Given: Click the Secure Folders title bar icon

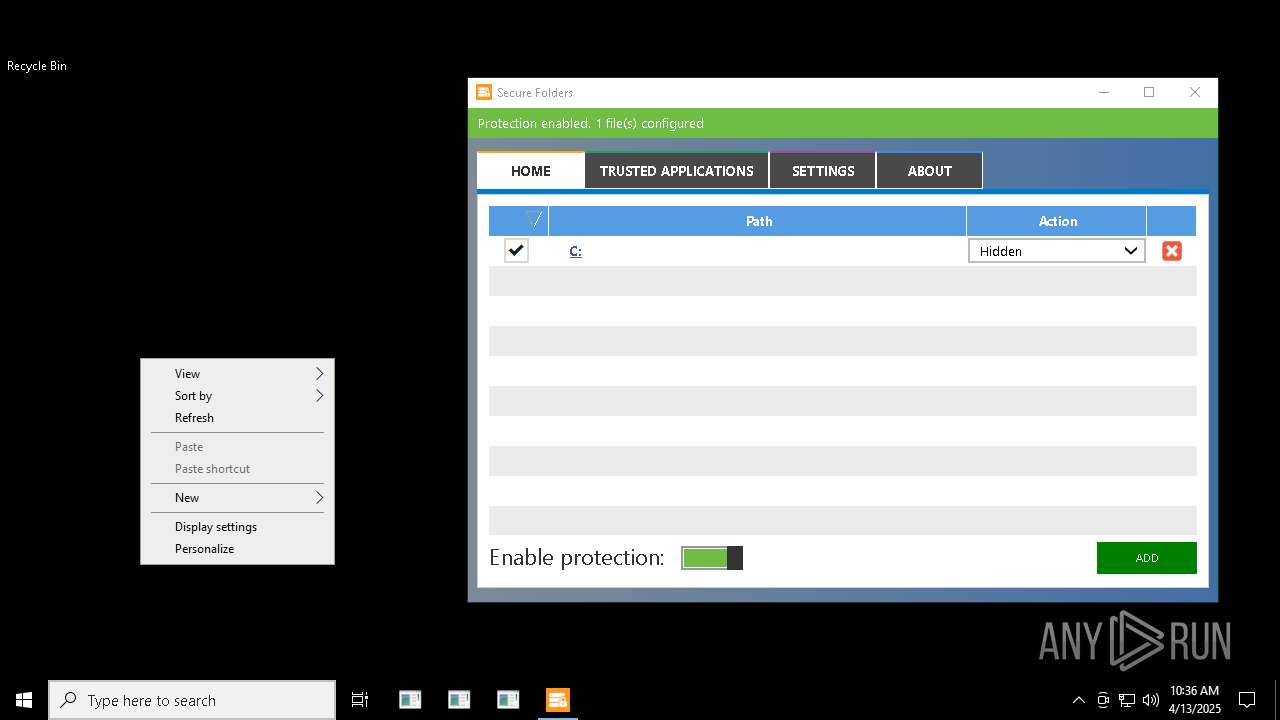Looking at the screenshot, I should pos(484,92).
